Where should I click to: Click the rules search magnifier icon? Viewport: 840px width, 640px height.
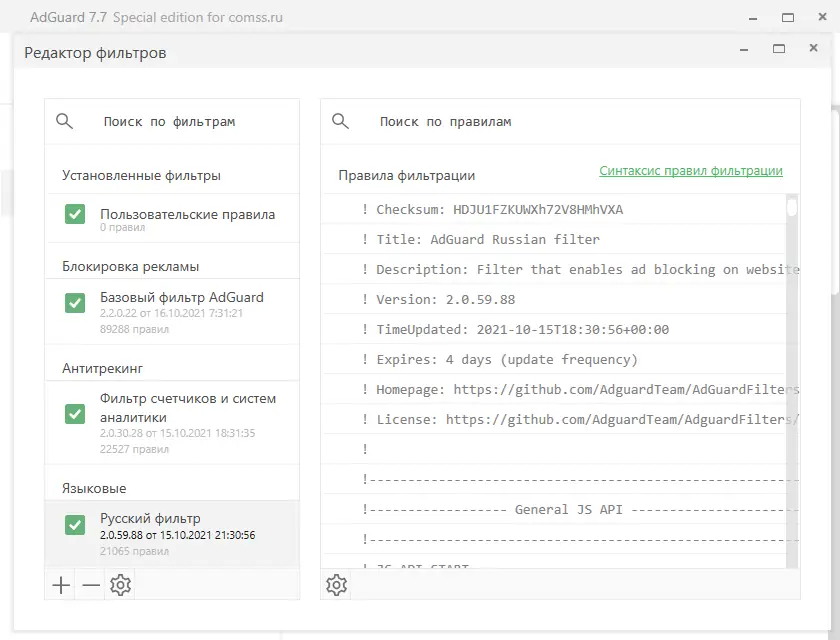click(340, 121)
